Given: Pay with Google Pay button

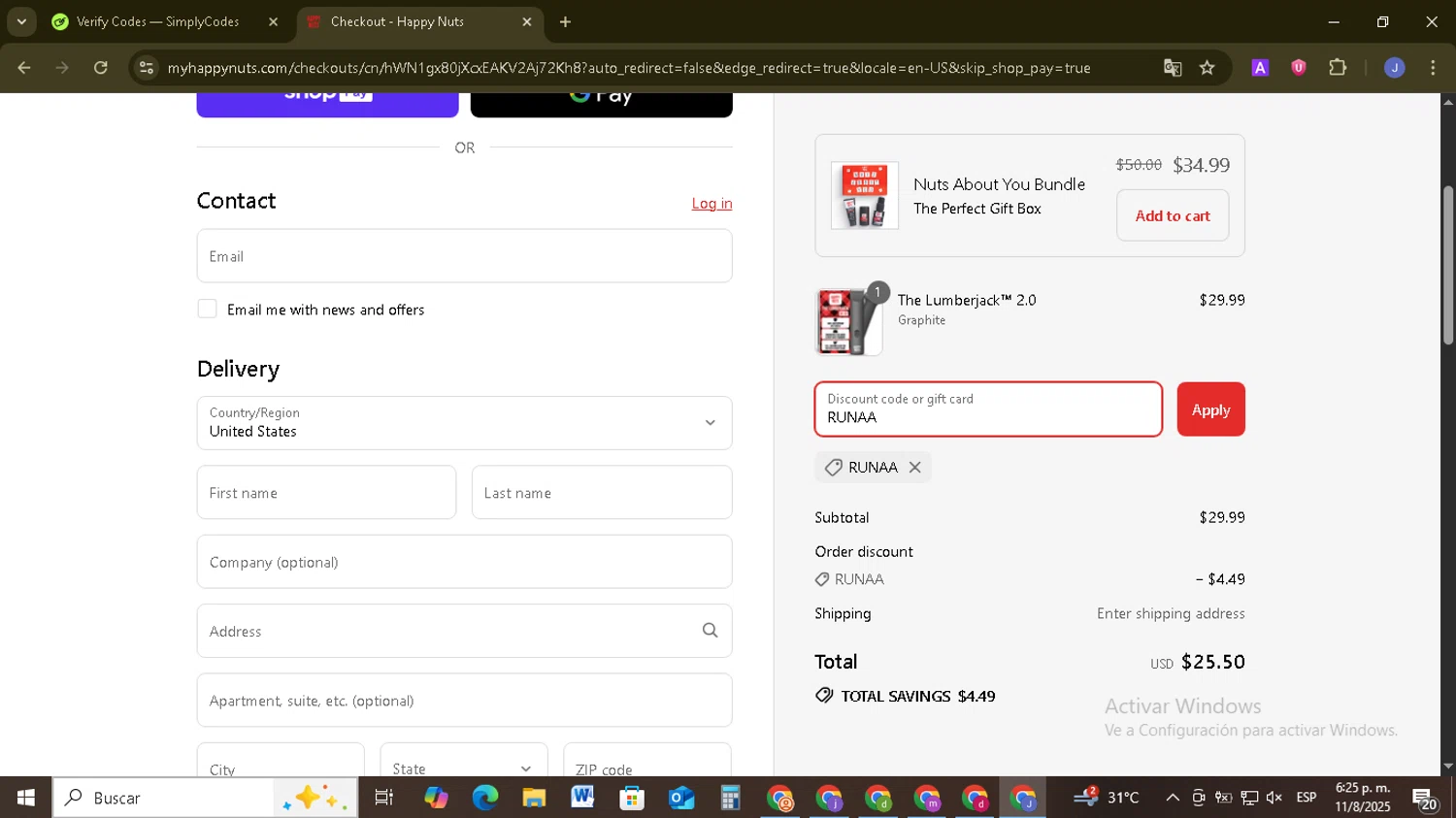Looking at the screenshot, I should [601, 104].
